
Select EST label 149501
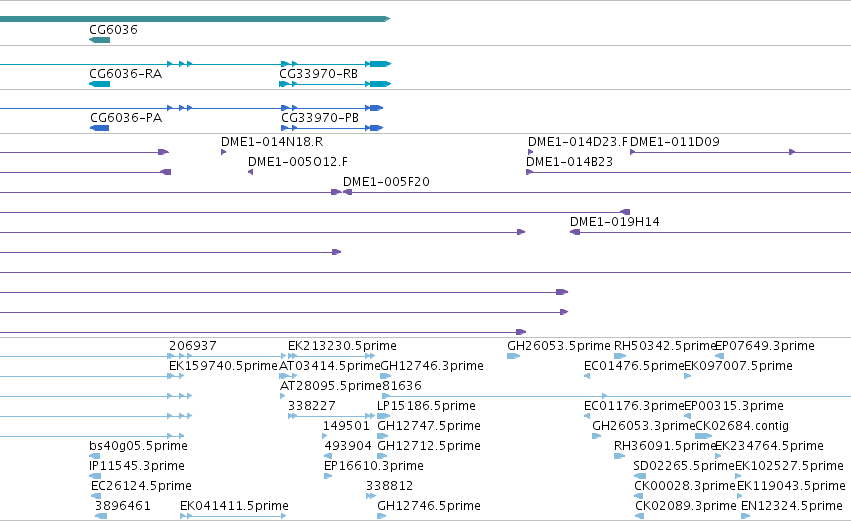point(346,426)
